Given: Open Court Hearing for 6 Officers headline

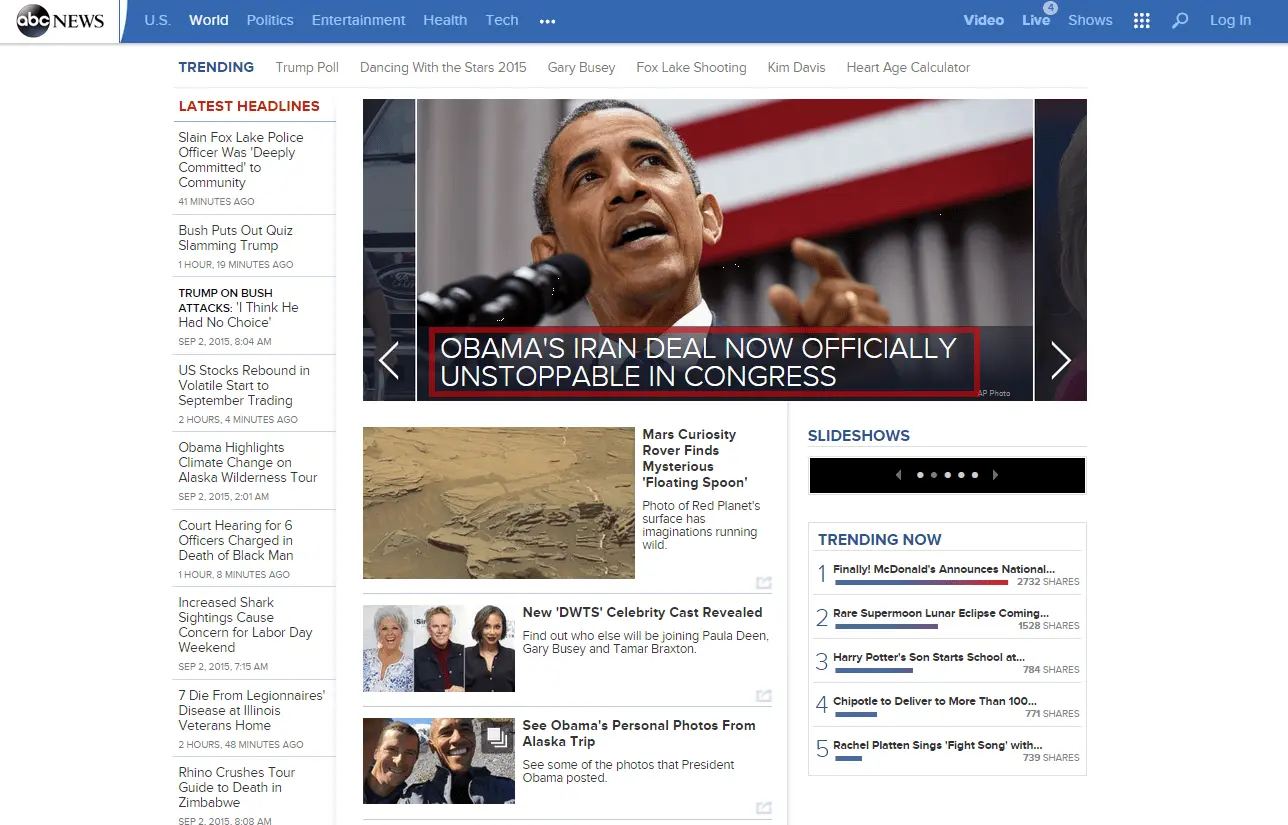Looking at the screenshot, I should coord(236,540).
